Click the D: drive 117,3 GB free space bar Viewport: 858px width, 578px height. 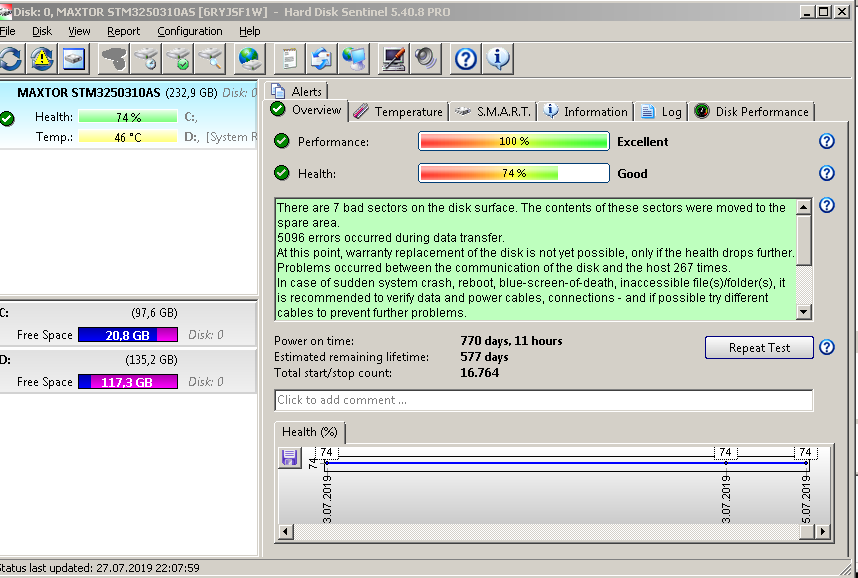coord(128,382)
